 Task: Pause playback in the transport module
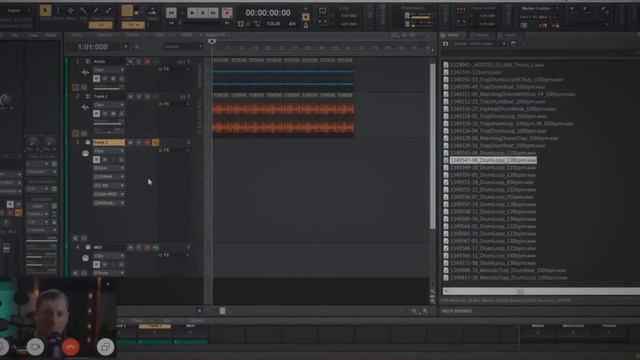pyautogui.click(x=202, y=13)
